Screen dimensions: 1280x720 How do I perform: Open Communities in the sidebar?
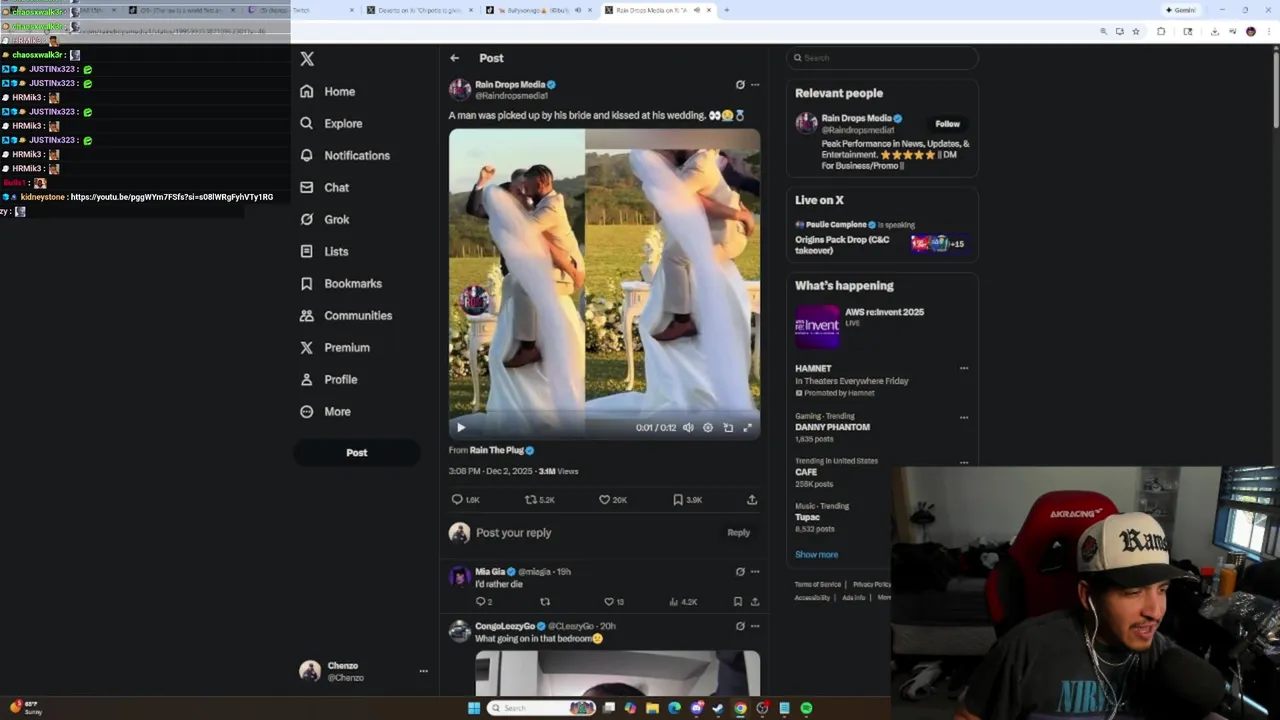click(x=346, y=315)
